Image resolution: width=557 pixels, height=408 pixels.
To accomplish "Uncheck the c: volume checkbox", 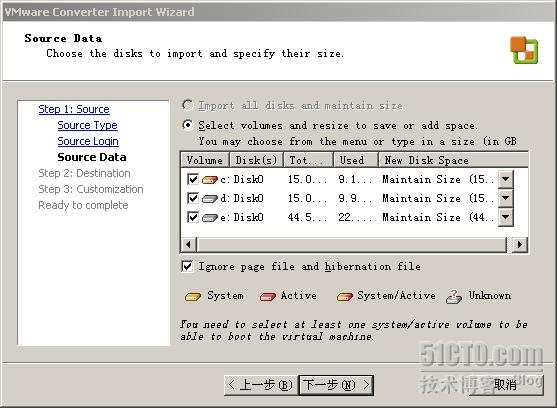I will click(x=193, y=179).
